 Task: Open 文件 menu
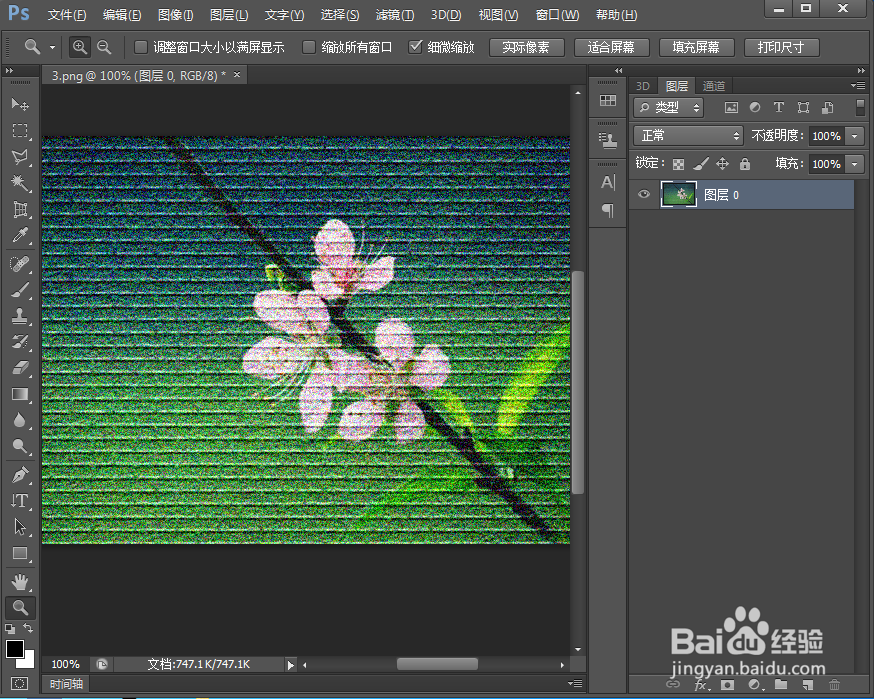[66, 15]
